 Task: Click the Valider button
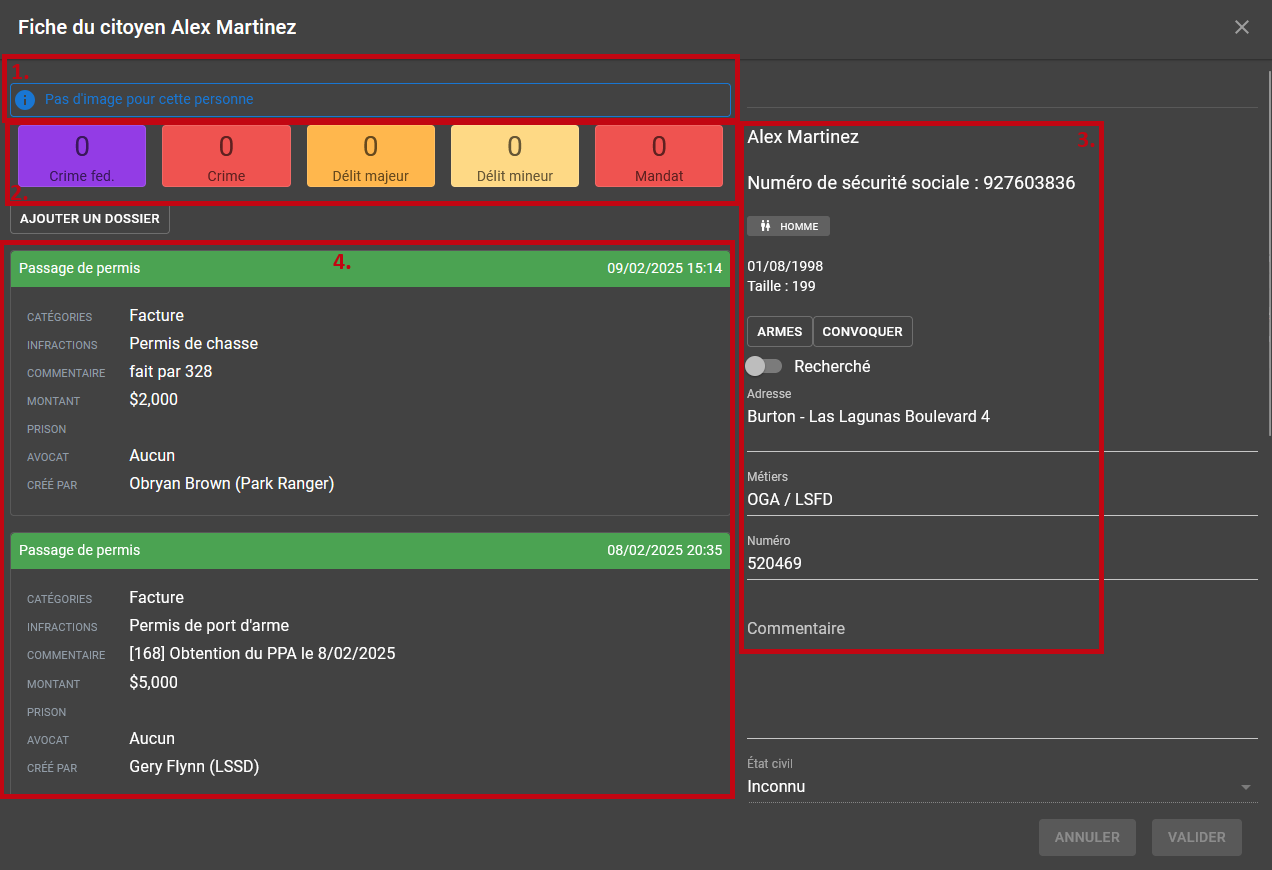pos(1196,837)
